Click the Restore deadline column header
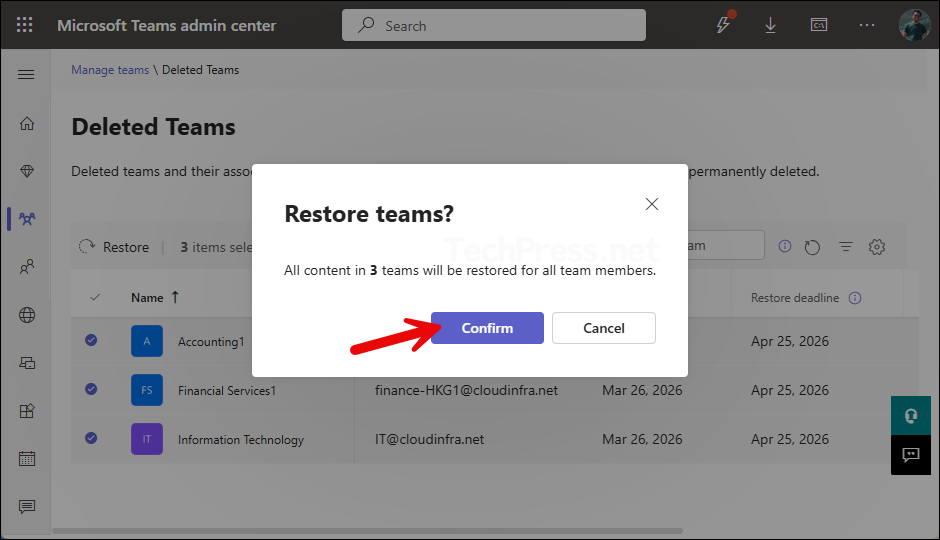Image resolution: width=940 pixels, height=540 pixels. click(x=795, y=298)
